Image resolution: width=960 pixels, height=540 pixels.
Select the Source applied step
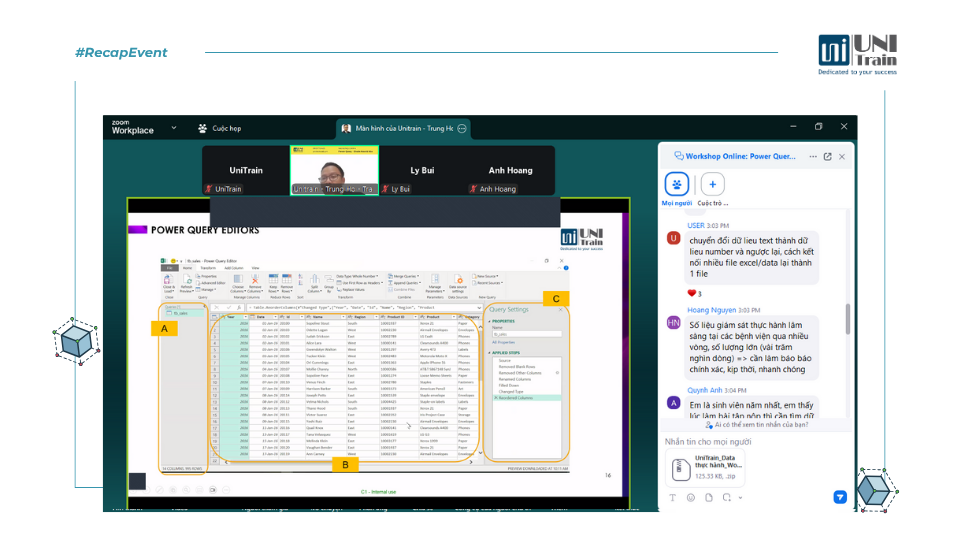click(x=504, y=361)
